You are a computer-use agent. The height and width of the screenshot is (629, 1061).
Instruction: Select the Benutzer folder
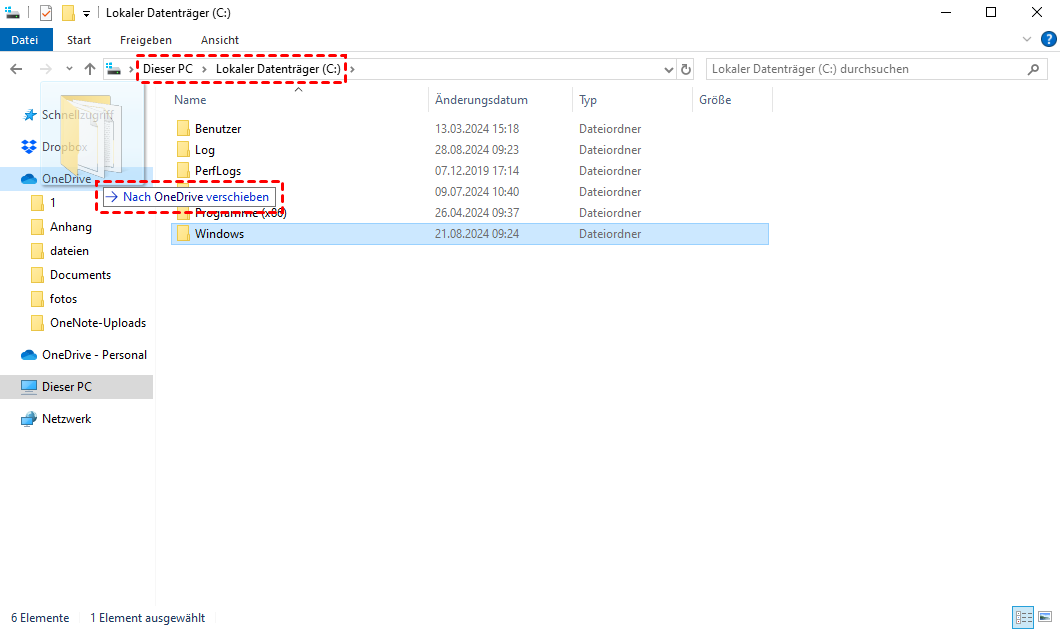click(x=218, y=129)
